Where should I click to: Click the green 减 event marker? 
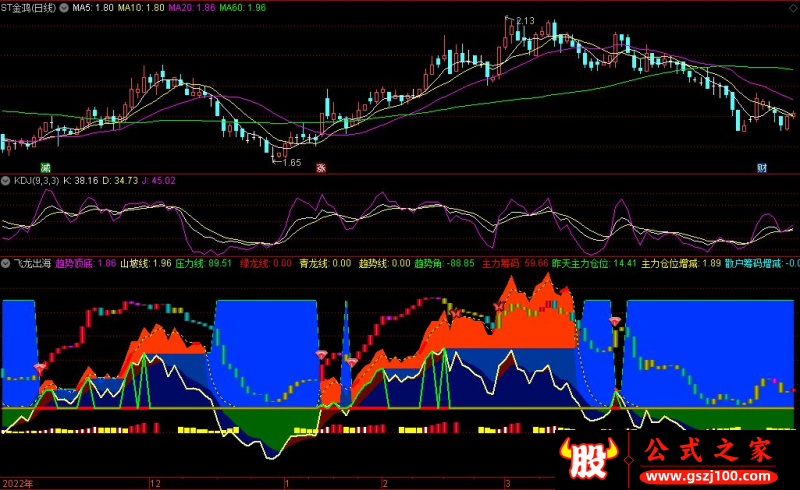(x=45, y=167)
